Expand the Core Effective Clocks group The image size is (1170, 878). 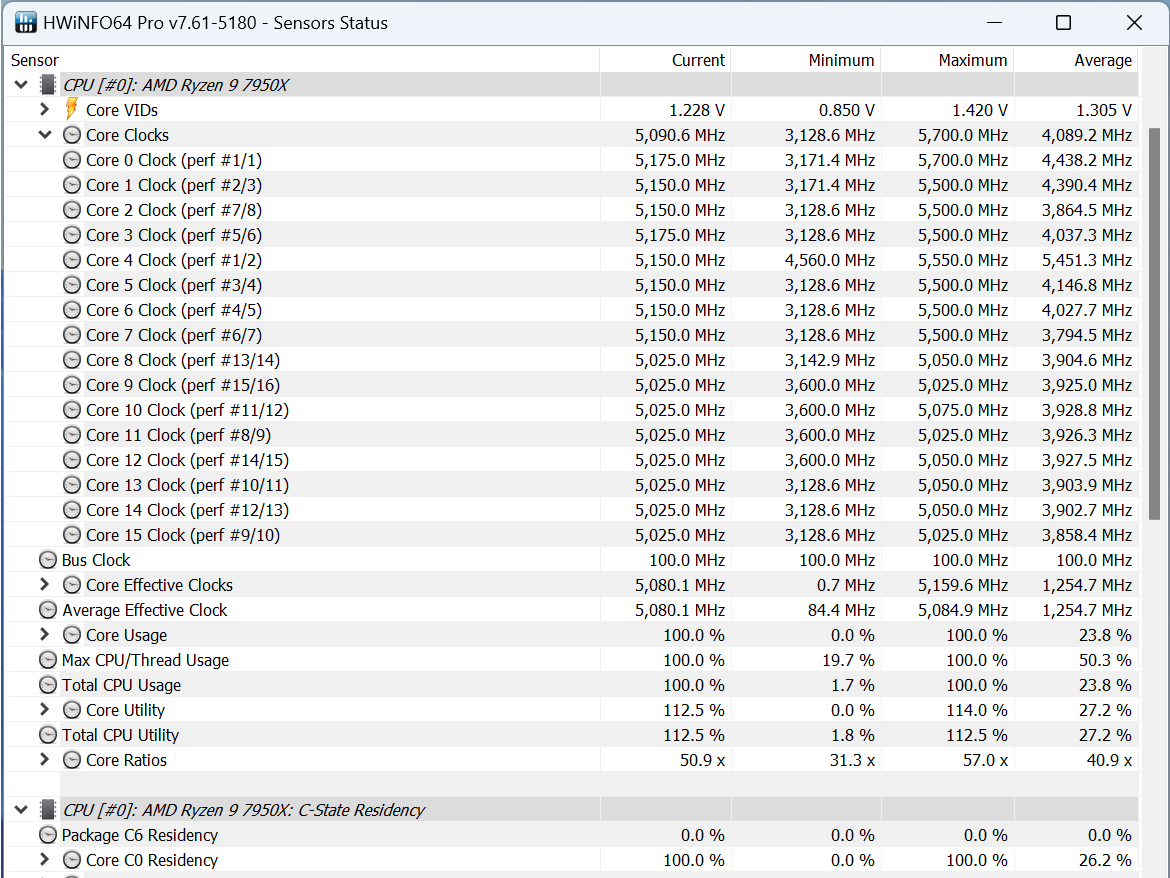coord(45,585)
